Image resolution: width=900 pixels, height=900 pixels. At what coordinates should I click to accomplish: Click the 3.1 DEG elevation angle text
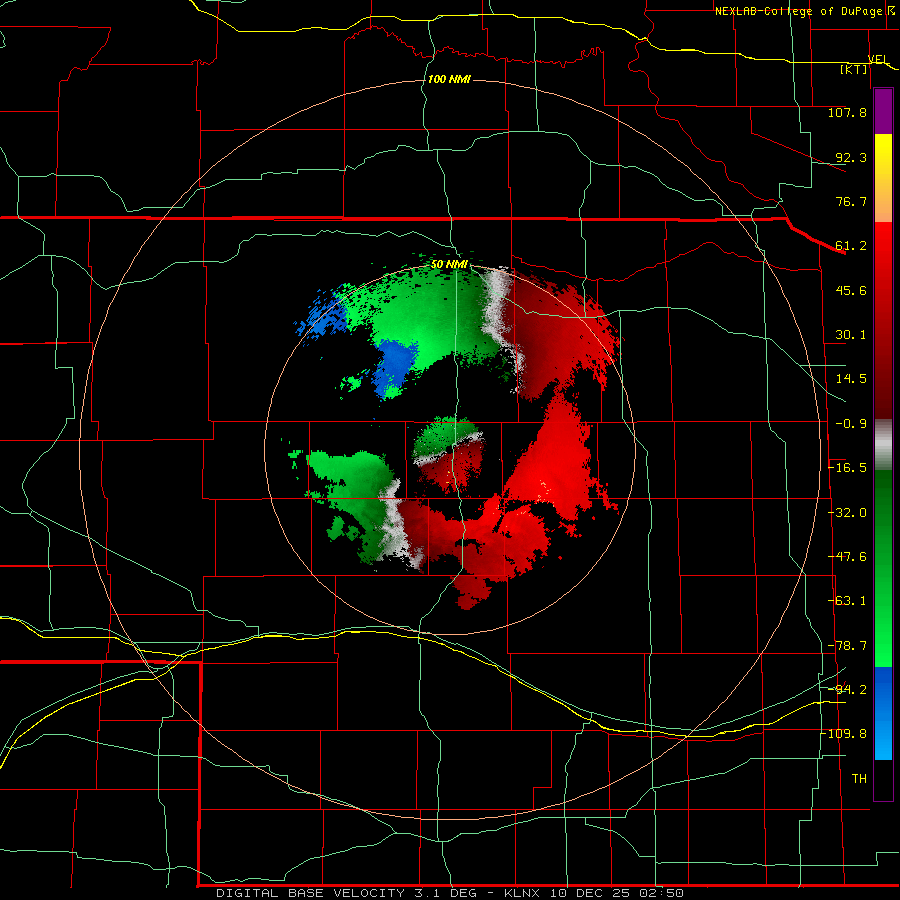pyautogui.click(x=445, y=893)
